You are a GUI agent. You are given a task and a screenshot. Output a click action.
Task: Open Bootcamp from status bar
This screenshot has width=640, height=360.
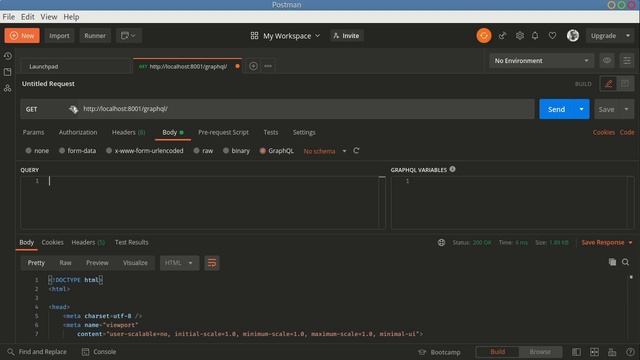click(x=440, y=352)
